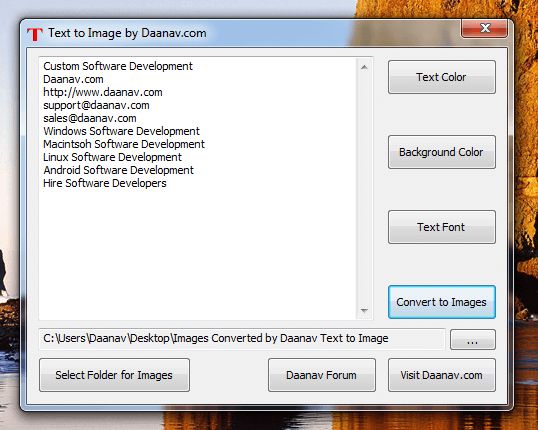The image size is (538, 430).
Task: Close the Text to Image window
Action: click(x=484, y=28)
